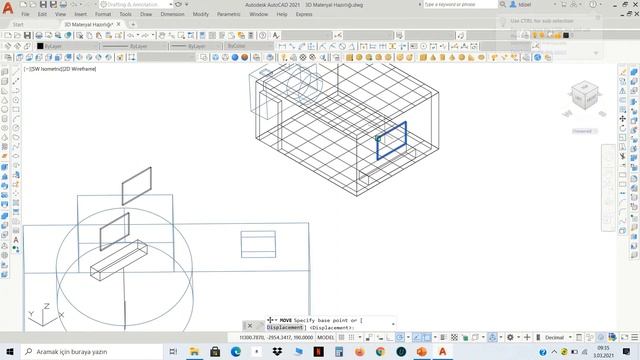Select the Realistic blue sphere visual style
The height and width of the screenshot is (360, 640).
(x=235, y=58)
